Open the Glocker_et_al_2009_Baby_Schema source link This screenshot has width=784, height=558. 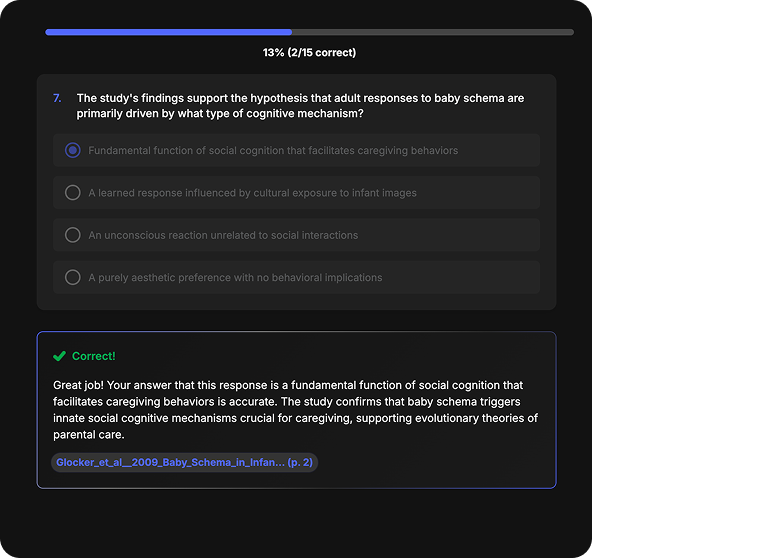[184, 462]
